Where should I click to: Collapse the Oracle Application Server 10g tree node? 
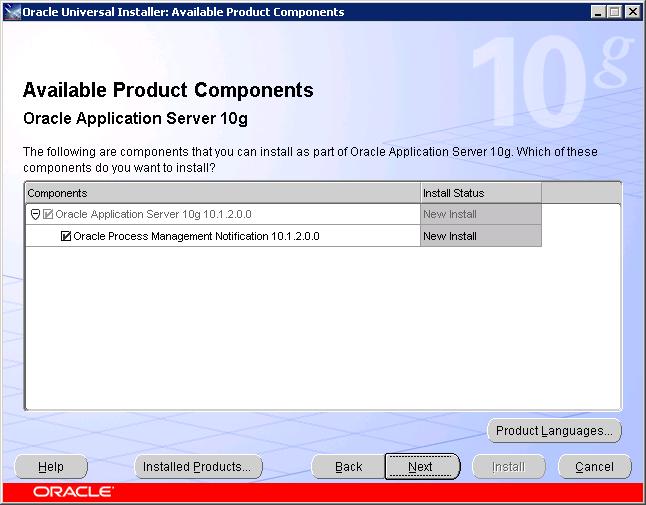(35, 214)
